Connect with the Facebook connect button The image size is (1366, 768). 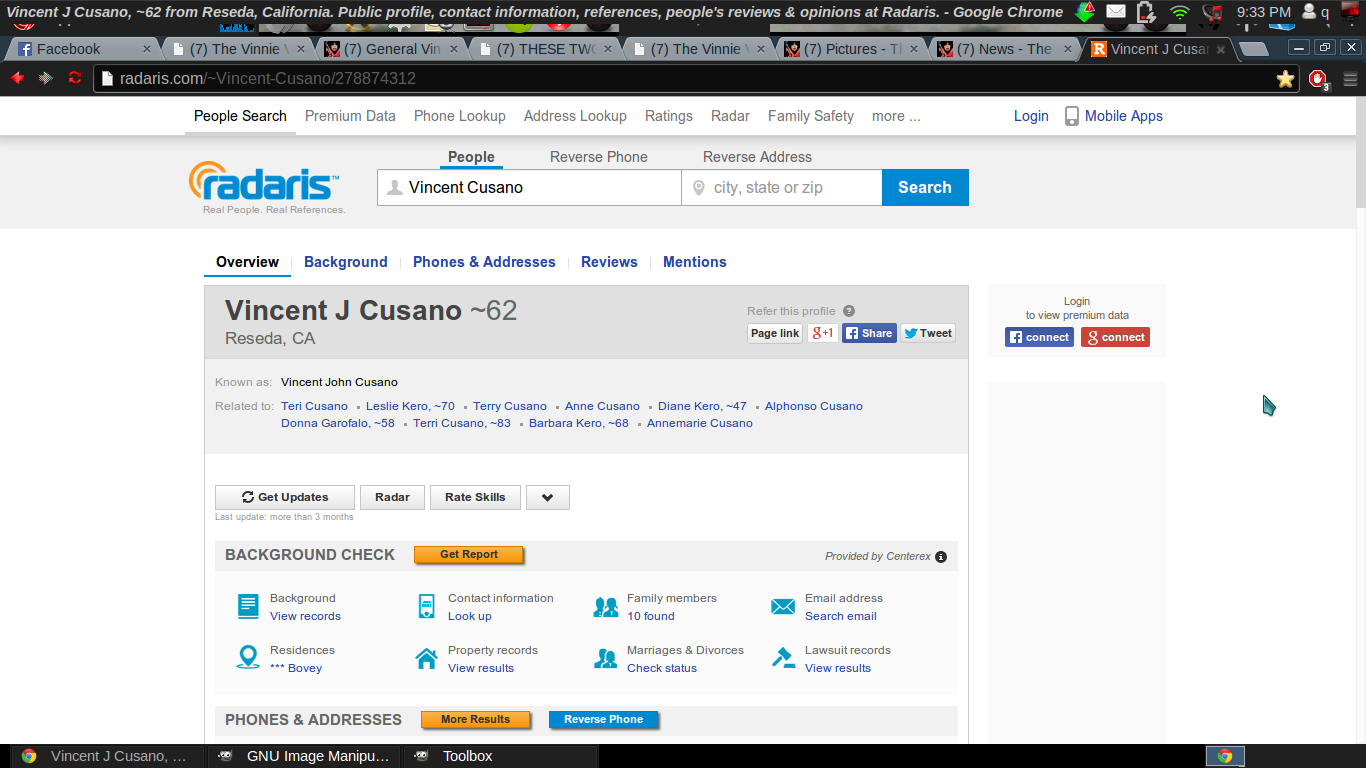[x=1039, y=337]
